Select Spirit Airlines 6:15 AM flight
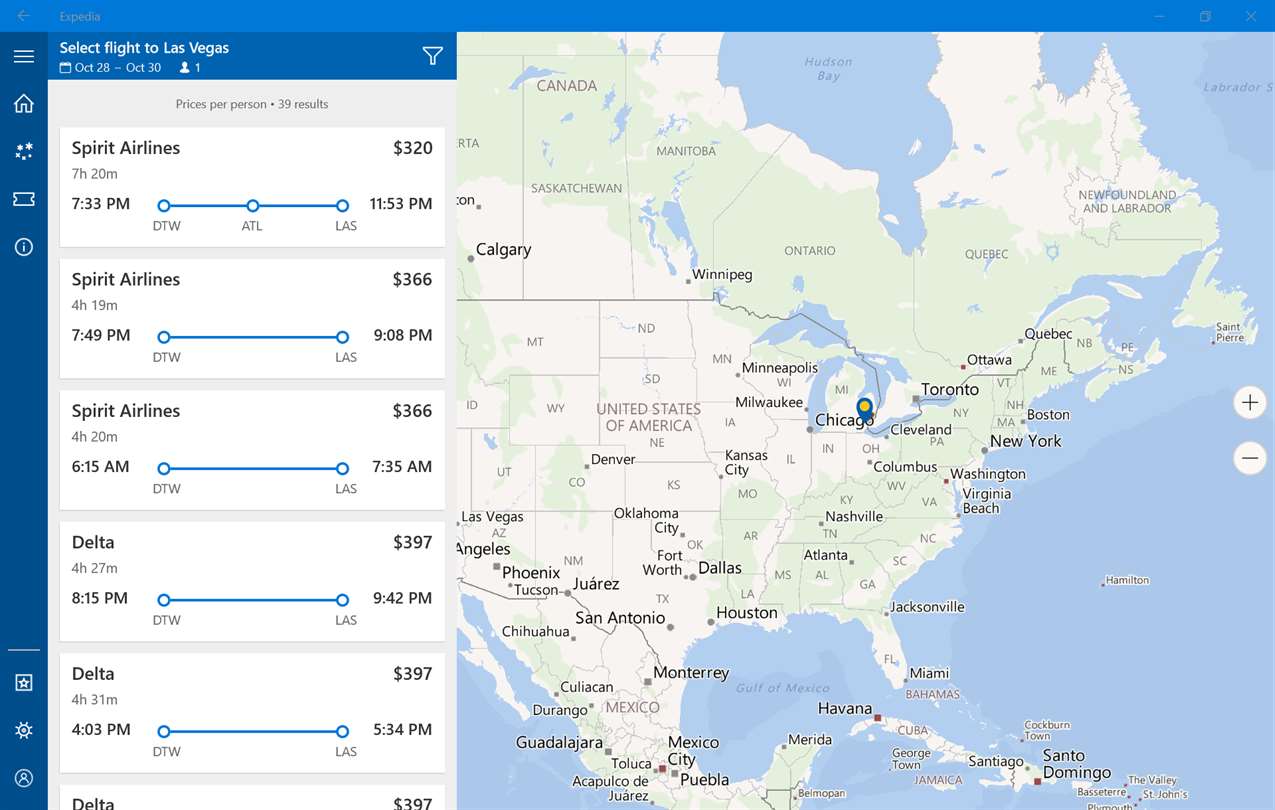This screenshot has width=1275, height=810. click(252, 450)
